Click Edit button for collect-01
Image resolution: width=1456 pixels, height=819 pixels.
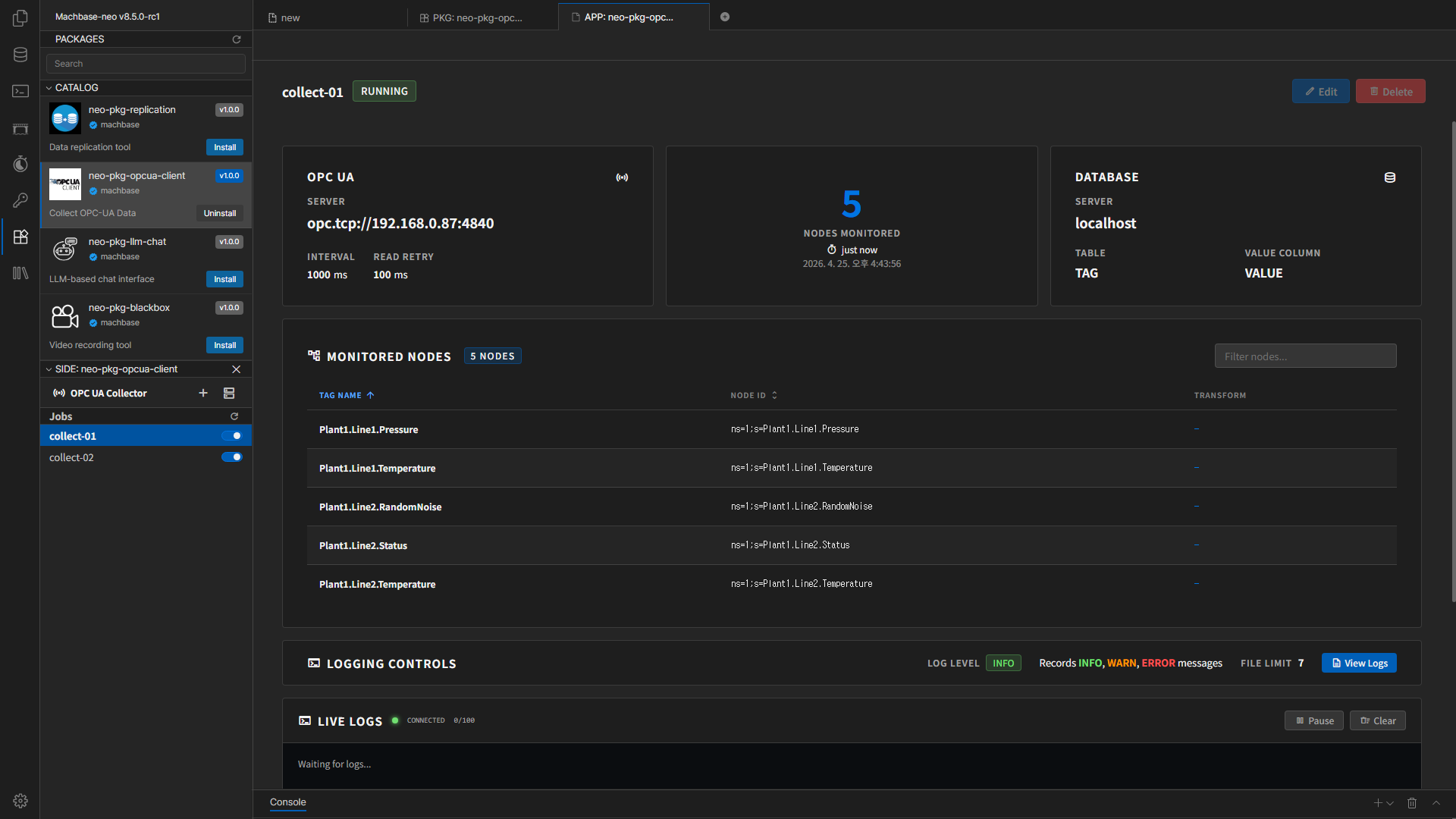tap(1320, 91)
